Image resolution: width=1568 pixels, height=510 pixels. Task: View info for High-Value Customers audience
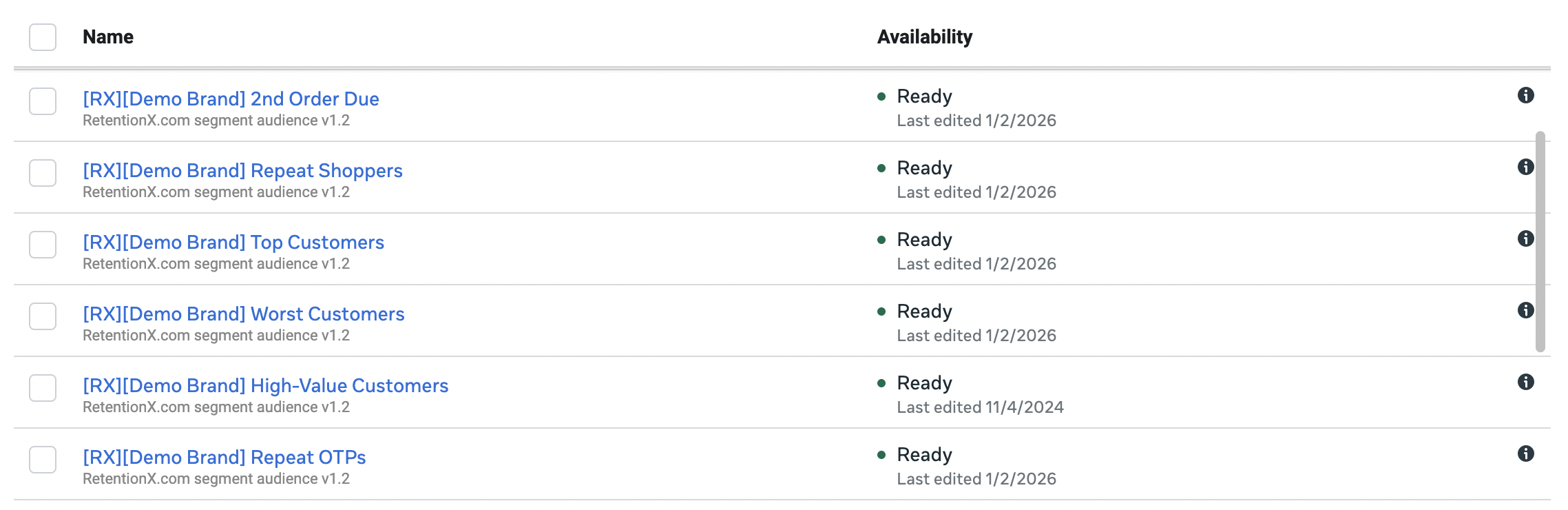click(x=1527, y=382)
